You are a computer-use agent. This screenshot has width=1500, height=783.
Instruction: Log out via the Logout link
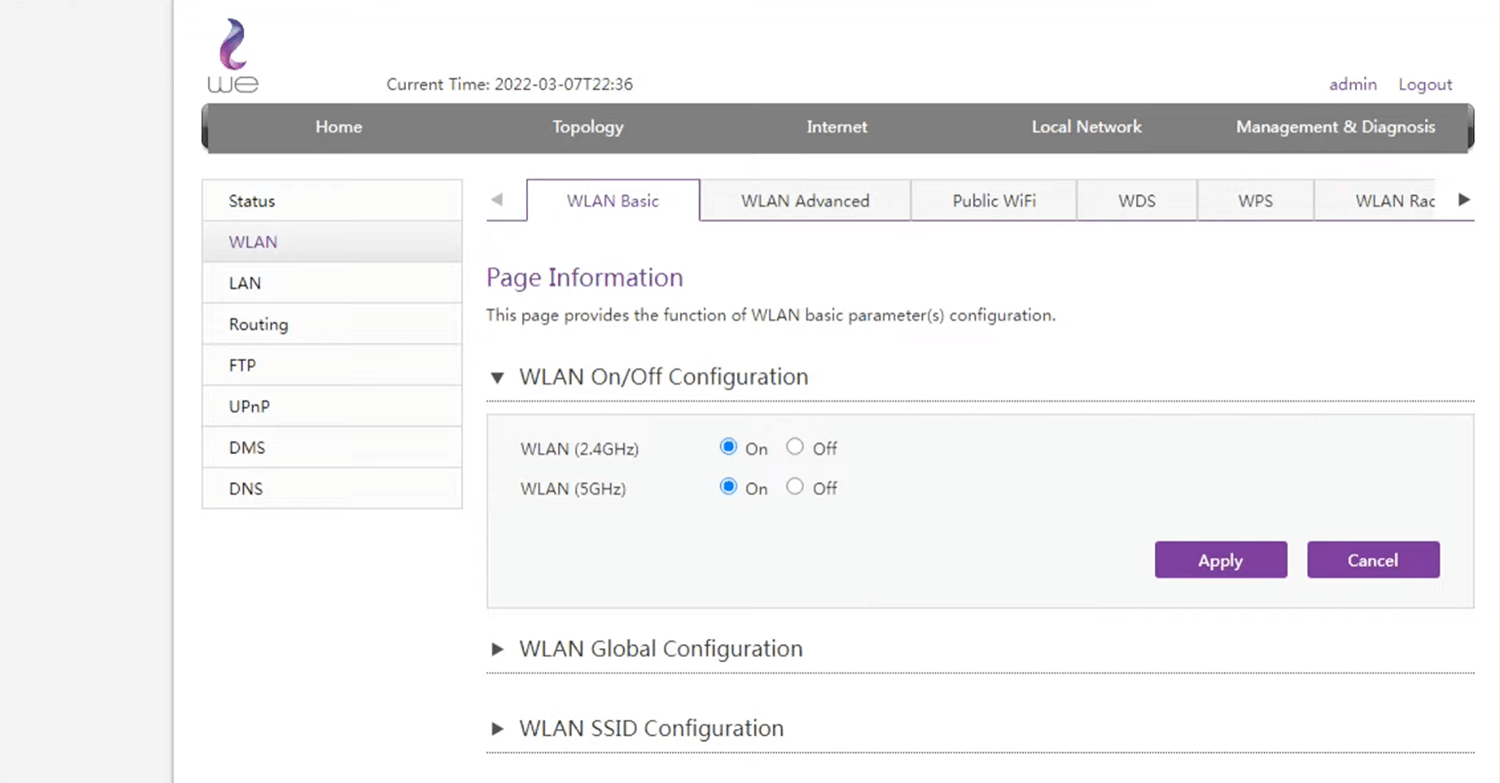pos(1425,85)
